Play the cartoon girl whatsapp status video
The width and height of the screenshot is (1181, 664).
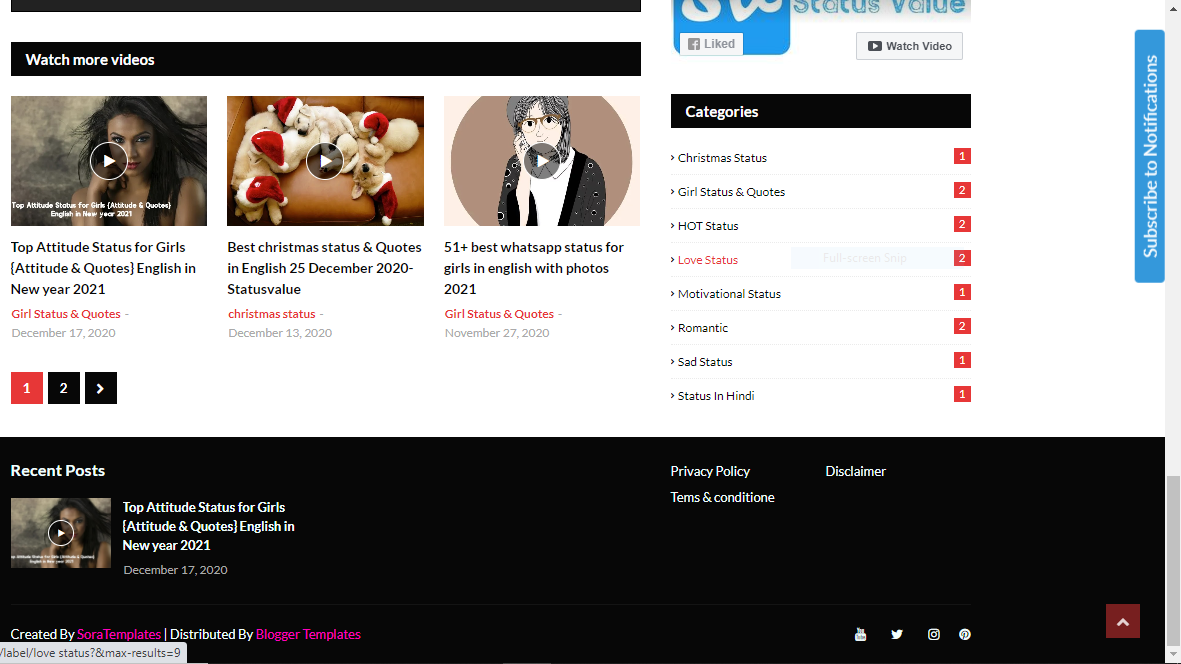(x=541, y=161)
